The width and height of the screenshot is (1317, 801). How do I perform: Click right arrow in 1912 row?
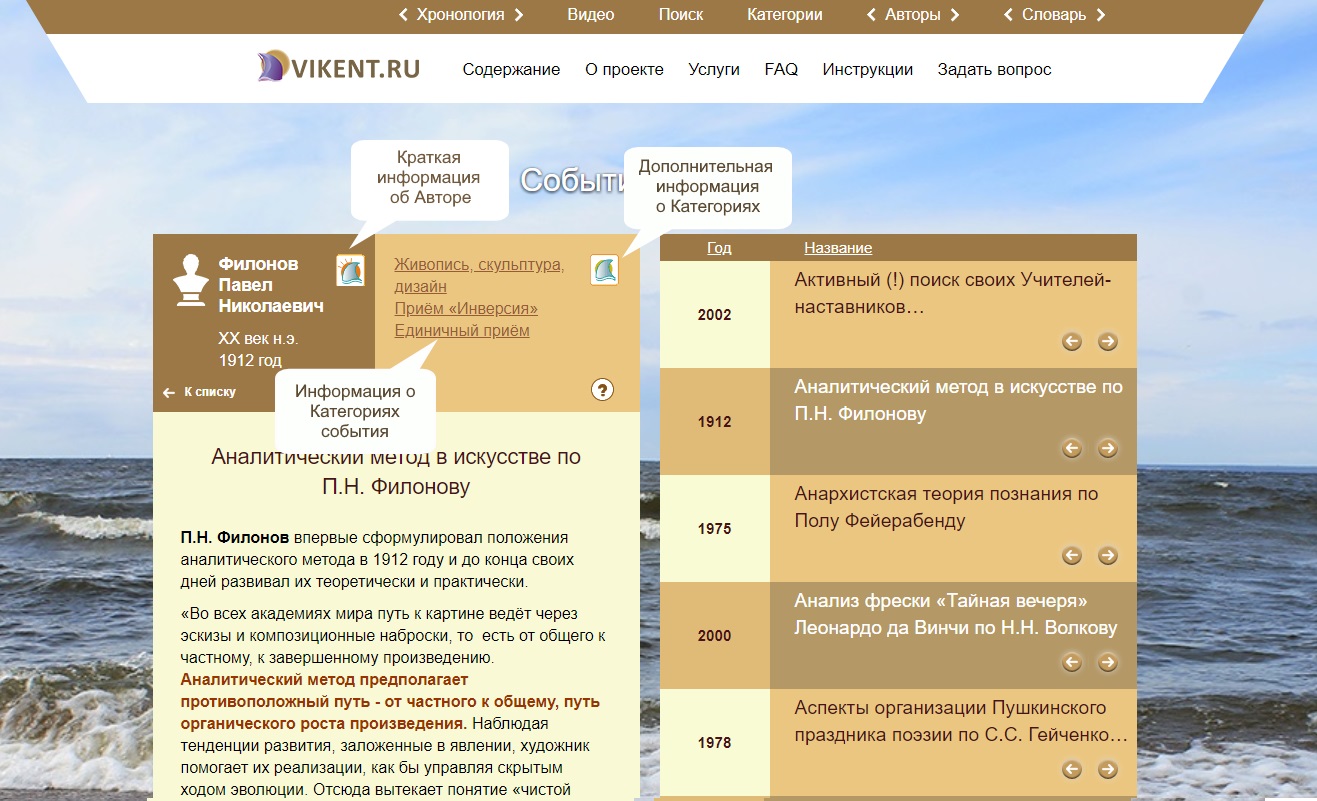(1107, 449)
